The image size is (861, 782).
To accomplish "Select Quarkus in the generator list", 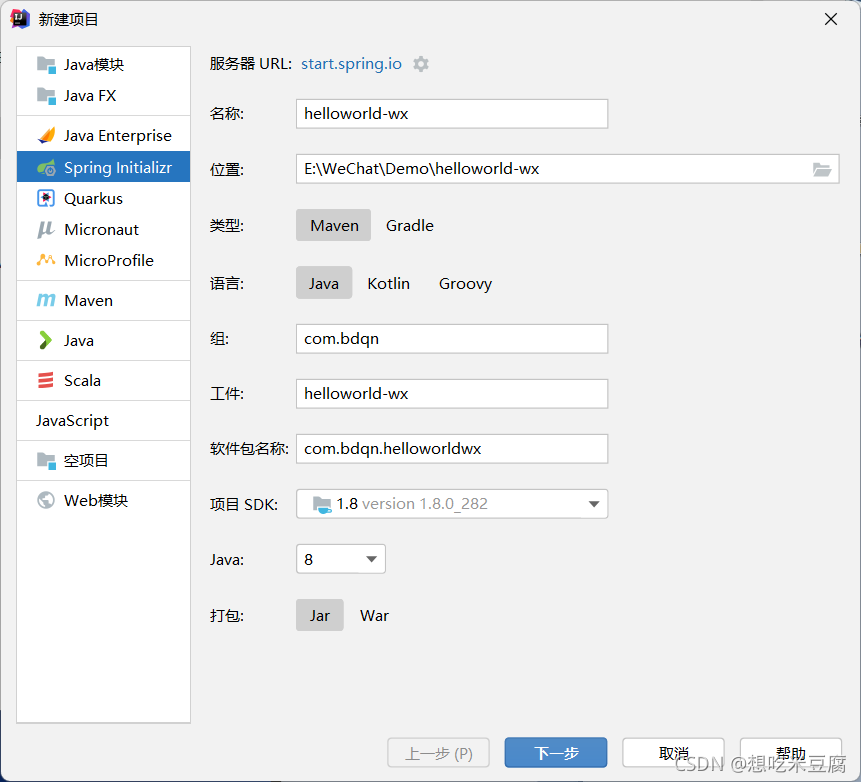I will click(104, 198).
